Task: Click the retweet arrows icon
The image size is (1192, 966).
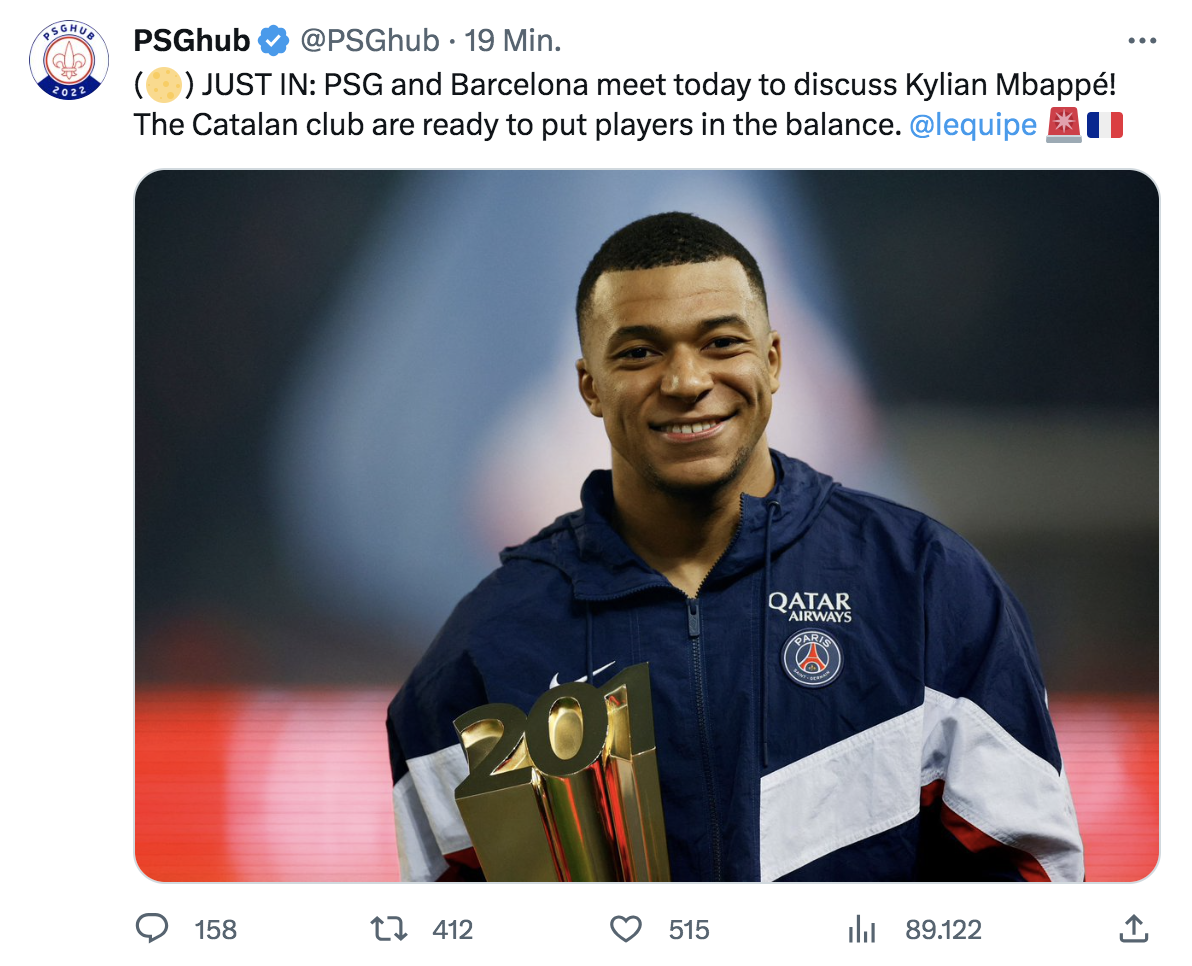Action: coord(389,929)
